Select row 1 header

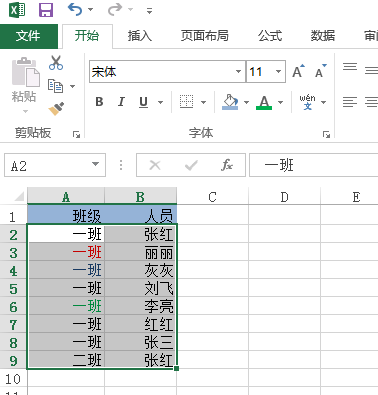click(13, 216)
